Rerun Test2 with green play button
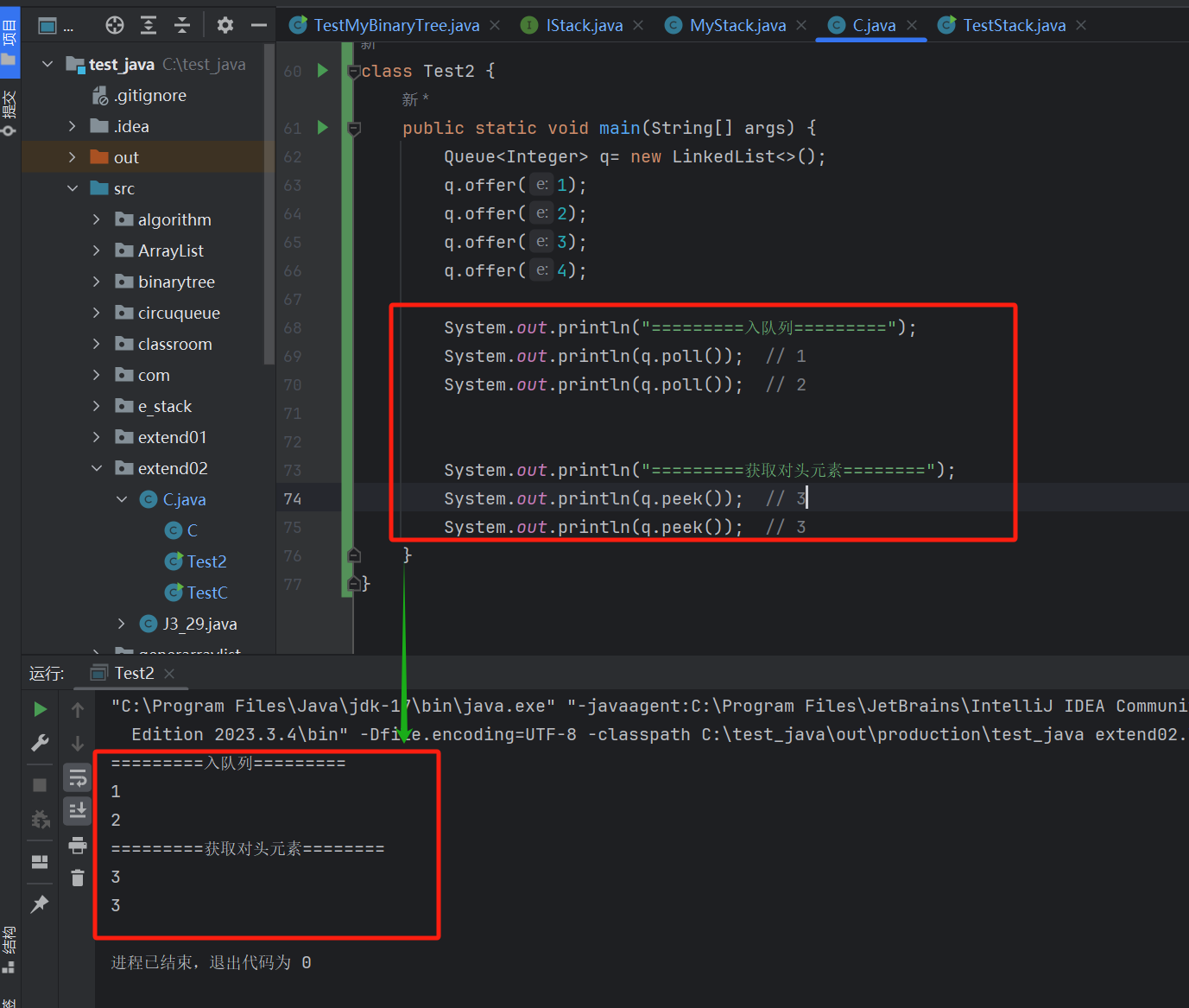Viewport: 1189px width, 1008px height. click(40, 709)
